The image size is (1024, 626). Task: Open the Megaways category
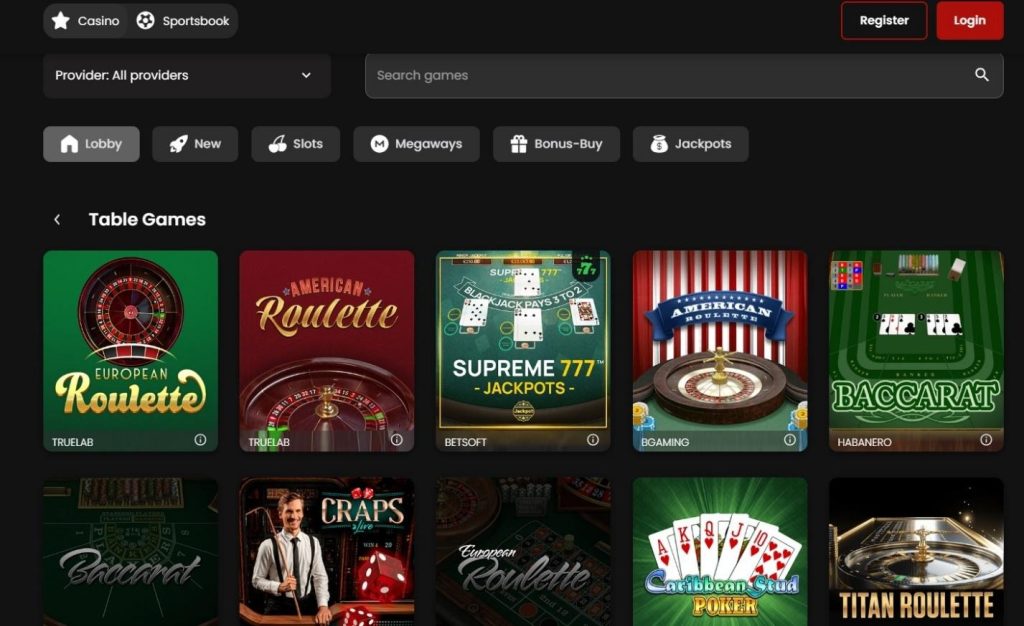click(416, 144)
